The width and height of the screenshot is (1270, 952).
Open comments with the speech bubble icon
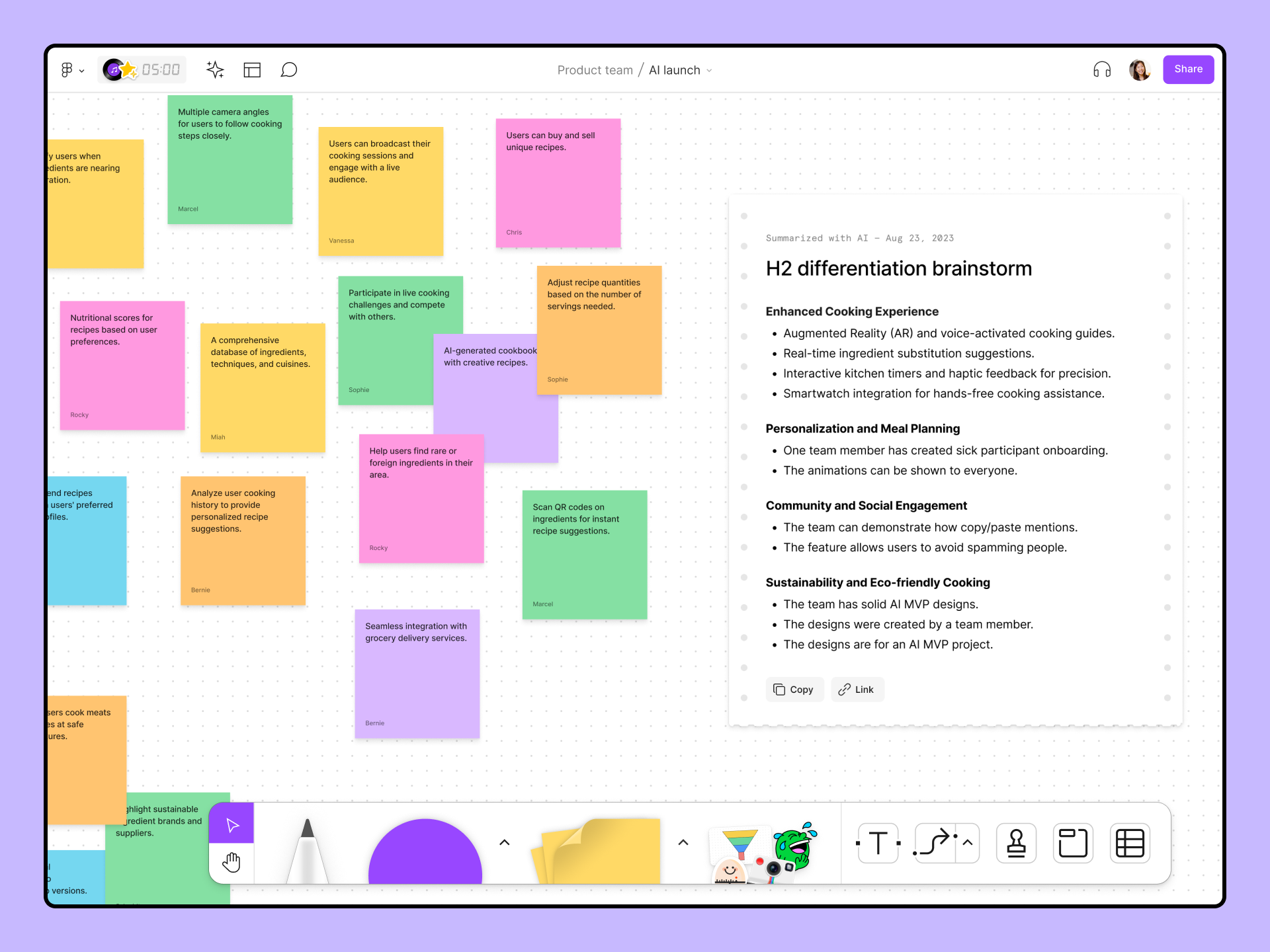289,69
